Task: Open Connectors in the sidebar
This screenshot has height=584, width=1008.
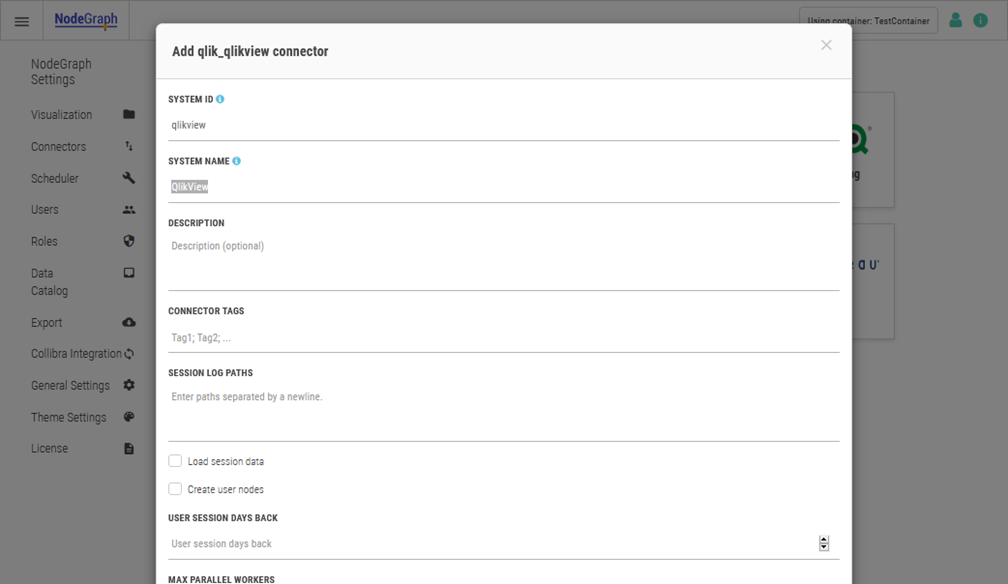Action: [x=58, y=147]
